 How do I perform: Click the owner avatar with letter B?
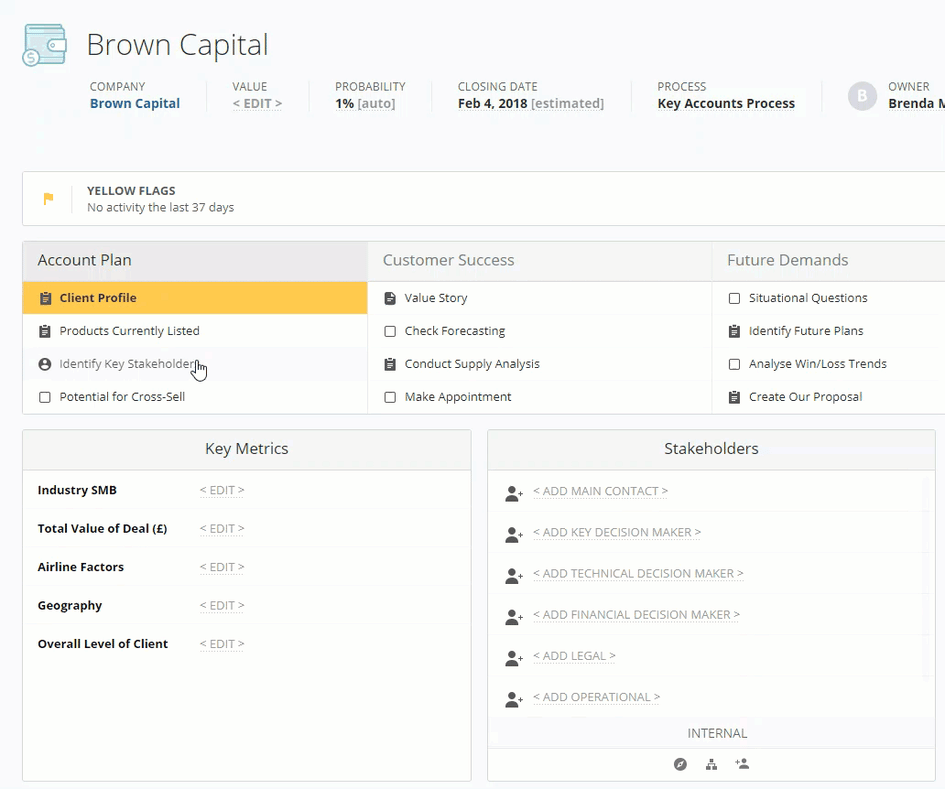[862, 96]
